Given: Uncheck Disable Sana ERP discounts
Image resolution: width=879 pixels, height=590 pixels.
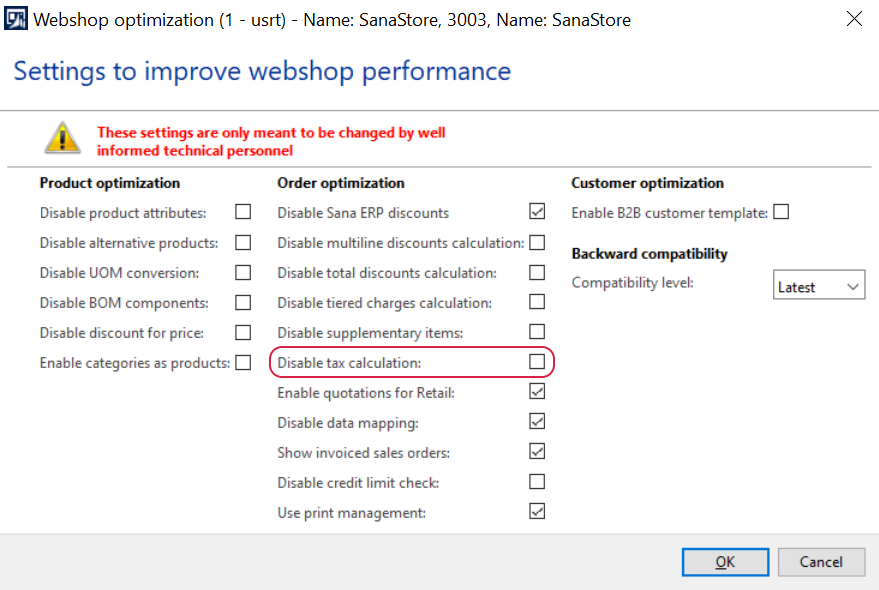Looking at the screenshot, I should (537, 211).
